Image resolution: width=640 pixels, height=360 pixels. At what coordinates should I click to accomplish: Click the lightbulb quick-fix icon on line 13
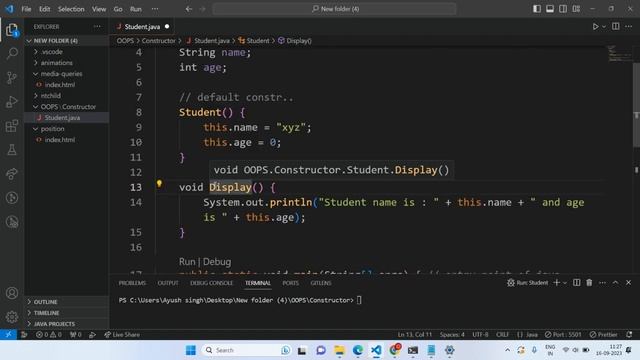[x=159, y=184]
